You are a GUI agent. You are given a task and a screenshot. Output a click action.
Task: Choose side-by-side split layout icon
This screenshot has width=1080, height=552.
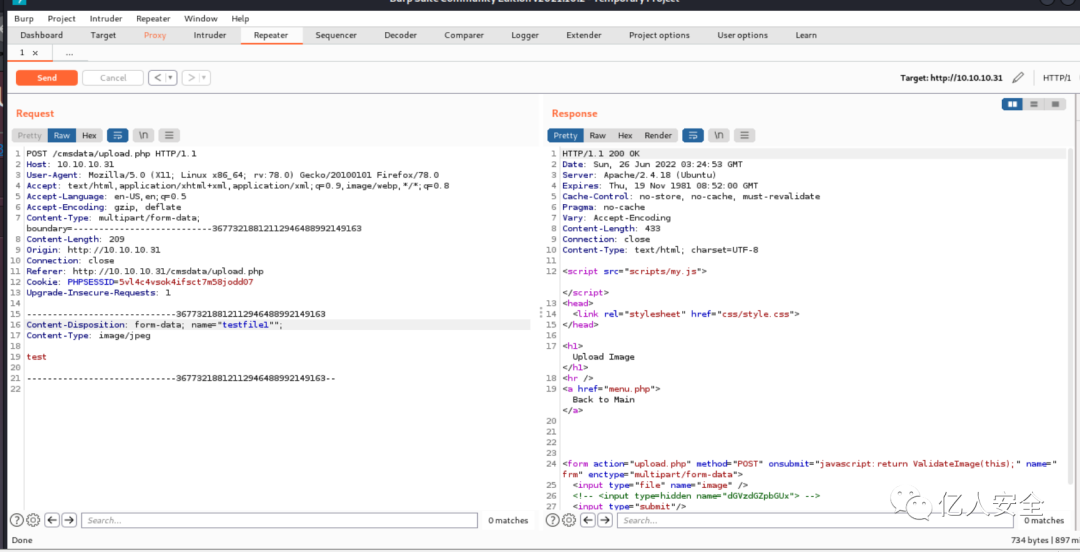pos(1012,104)
